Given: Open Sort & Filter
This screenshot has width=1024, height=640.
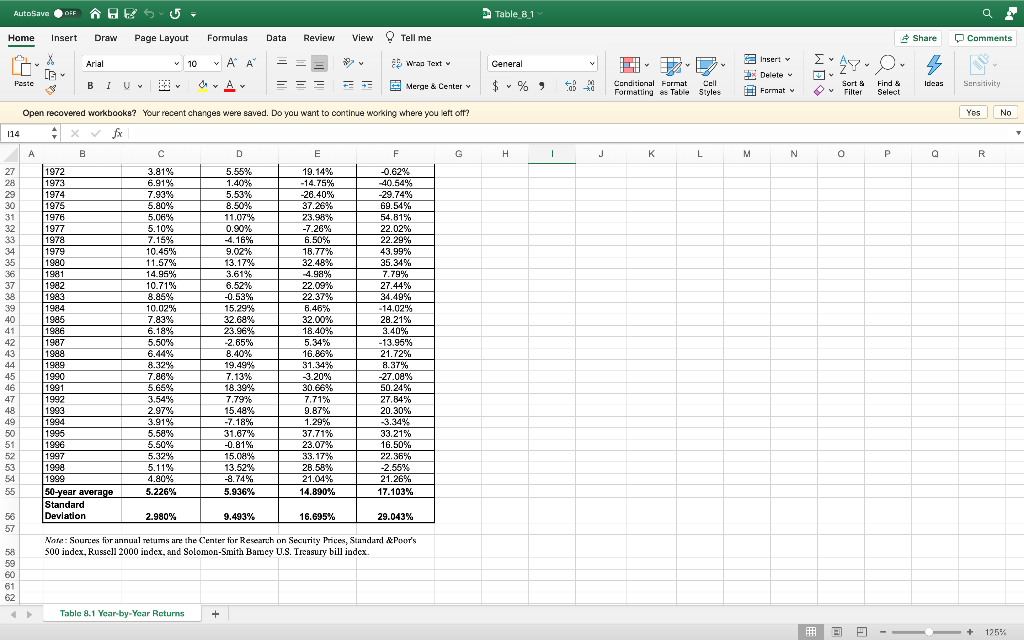Looking at the screenshot, I should (x=853, y=76).
